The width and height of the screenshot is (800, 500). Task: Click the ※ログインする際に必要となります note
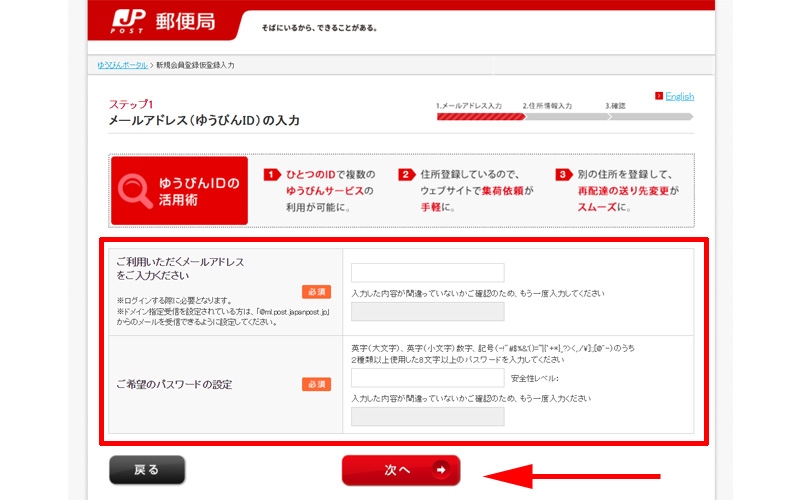(x=174, y=301)
